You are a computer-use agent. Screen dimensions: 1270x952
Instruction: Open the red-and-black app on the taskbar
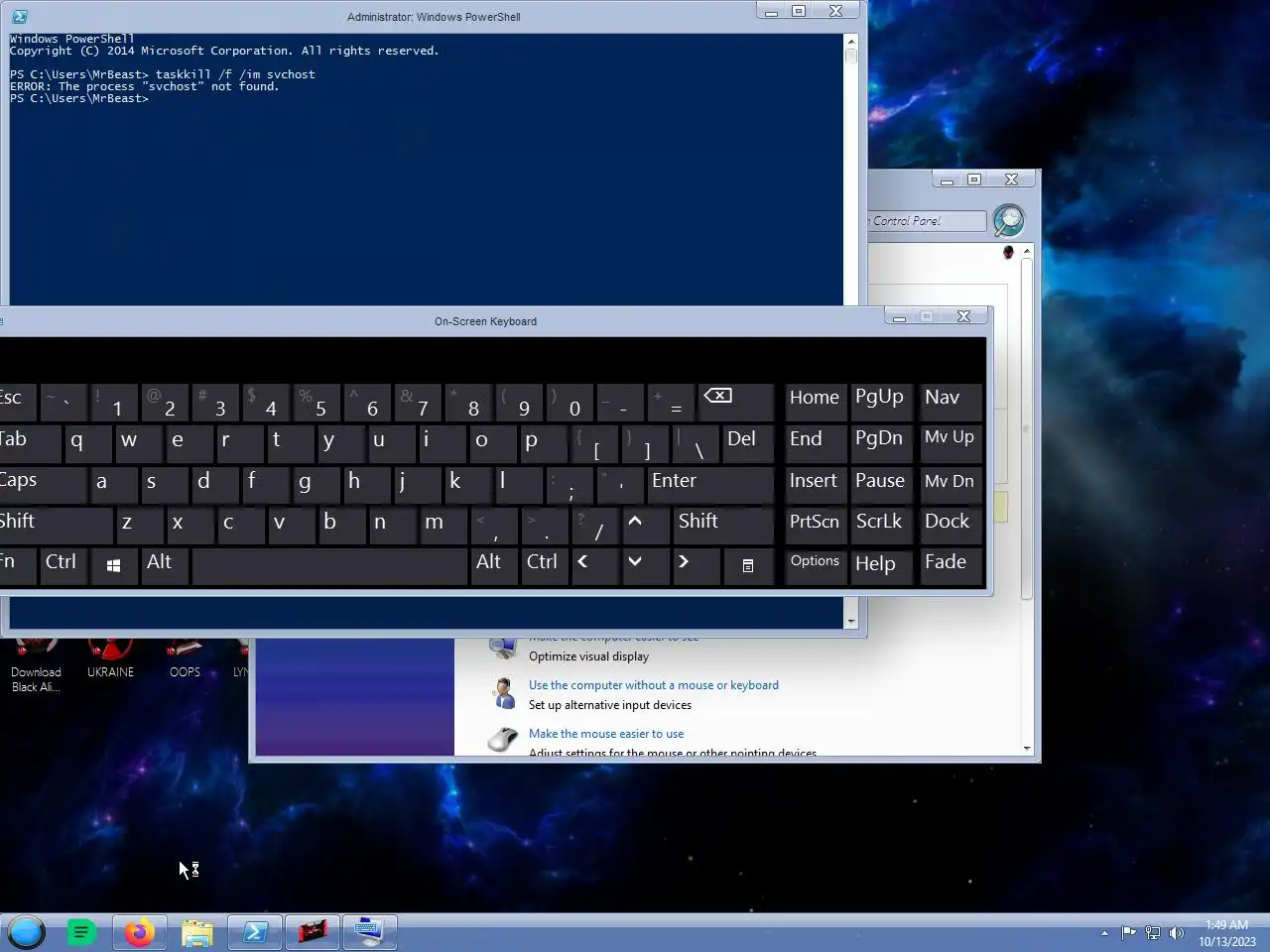click(313, 932)
